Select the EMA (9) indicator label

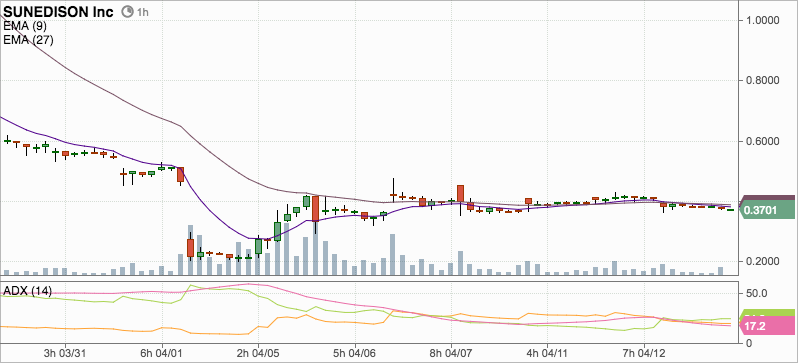coord(25,26)
